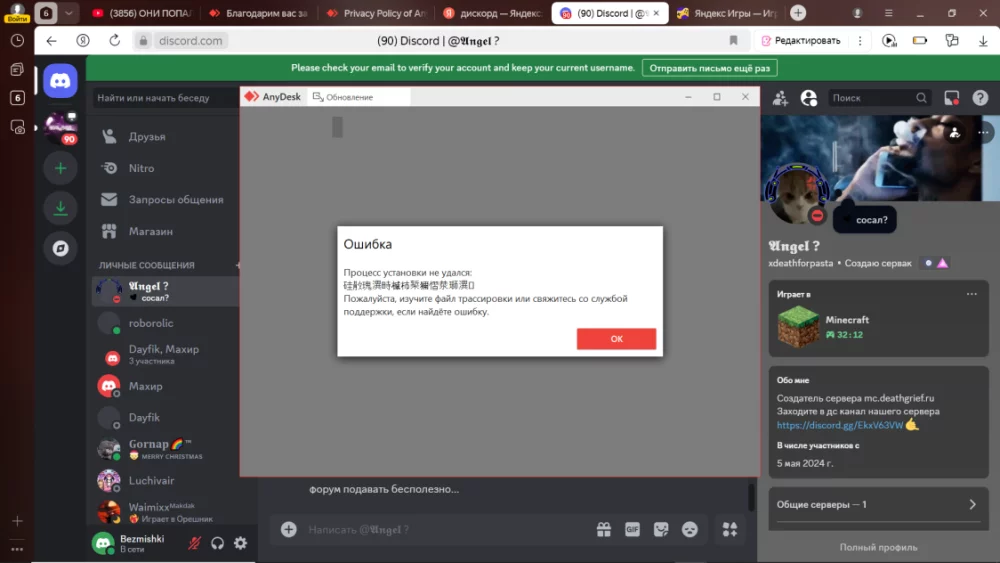Expand Общие серверы — 1
This screenshot has height=563, width=1000.
pos(878,504)
